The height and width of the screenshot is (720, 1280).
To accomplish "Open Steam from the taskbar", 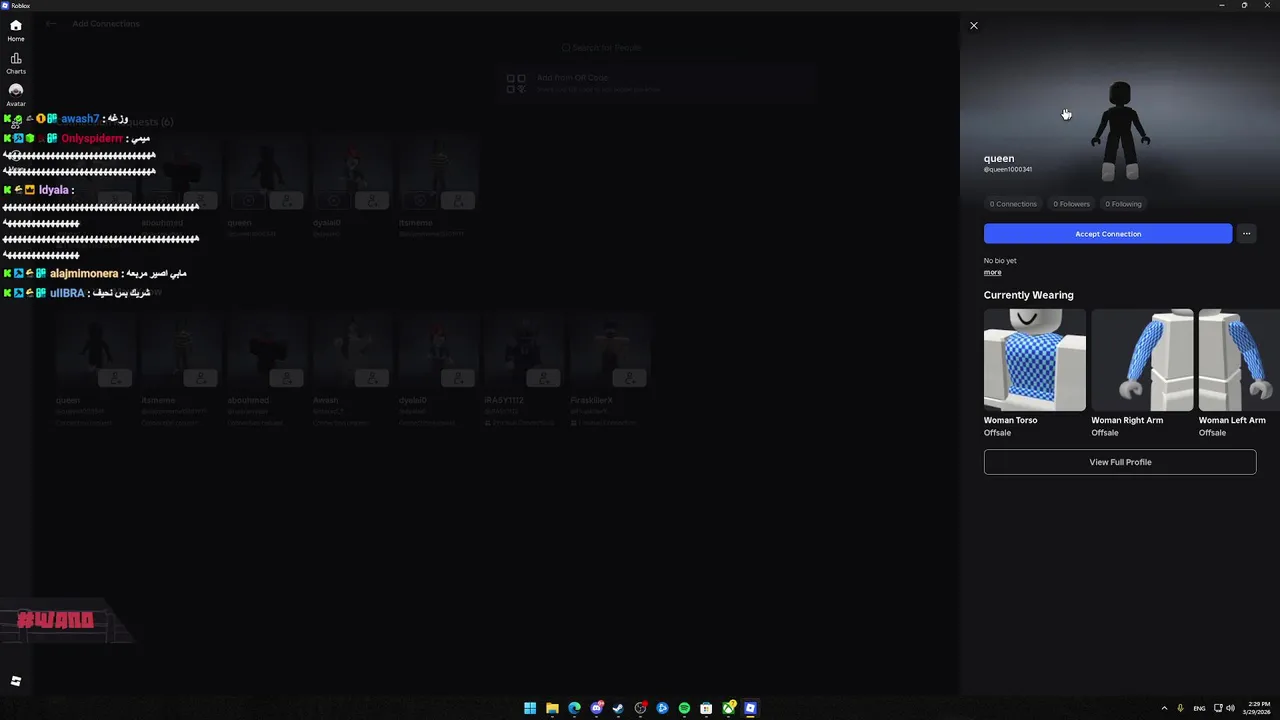I will pyautogui.click(x=618, y=708).
